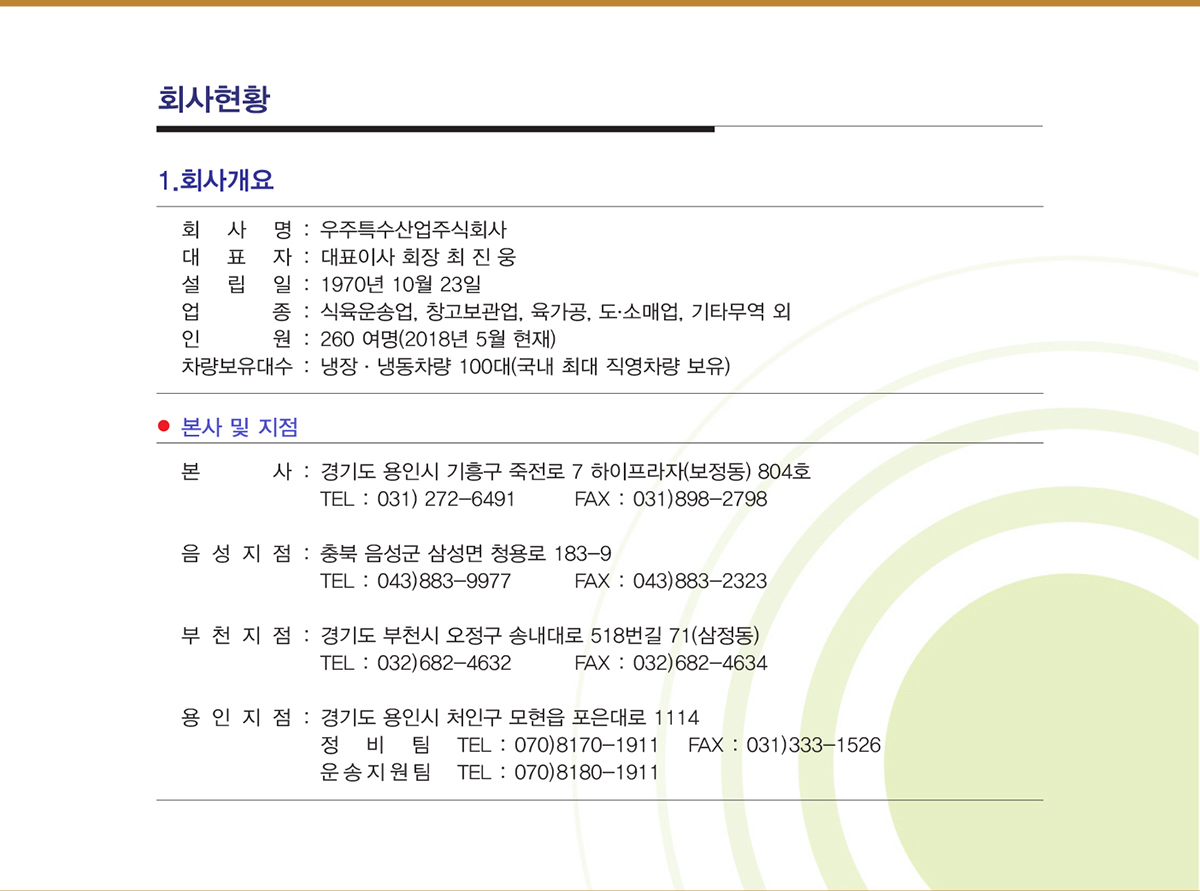Click the red bullet before 본사 및 지점
Image resolution: width=1200 pixels, height=891 pixels.
click(166, 428)
